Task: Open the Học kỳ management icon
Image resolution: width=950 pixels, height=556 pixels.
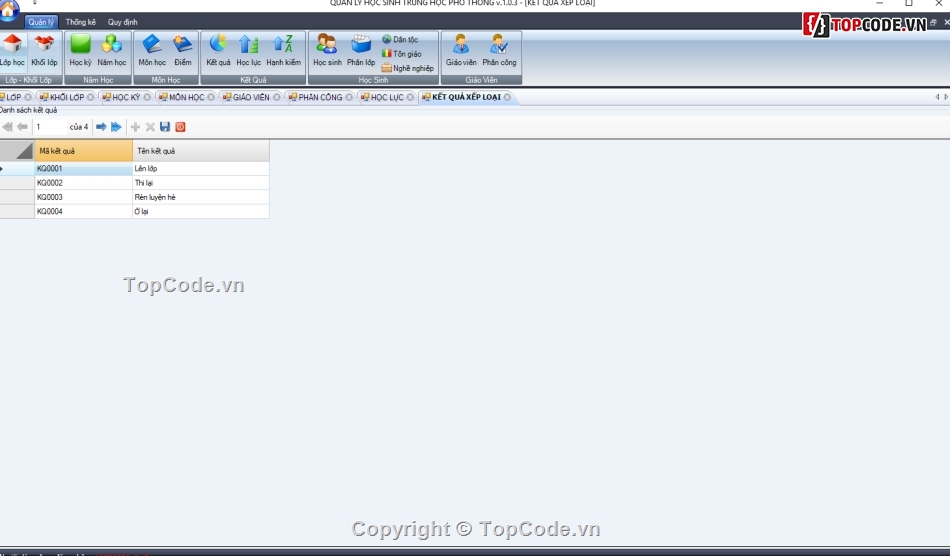Action: 80,49
